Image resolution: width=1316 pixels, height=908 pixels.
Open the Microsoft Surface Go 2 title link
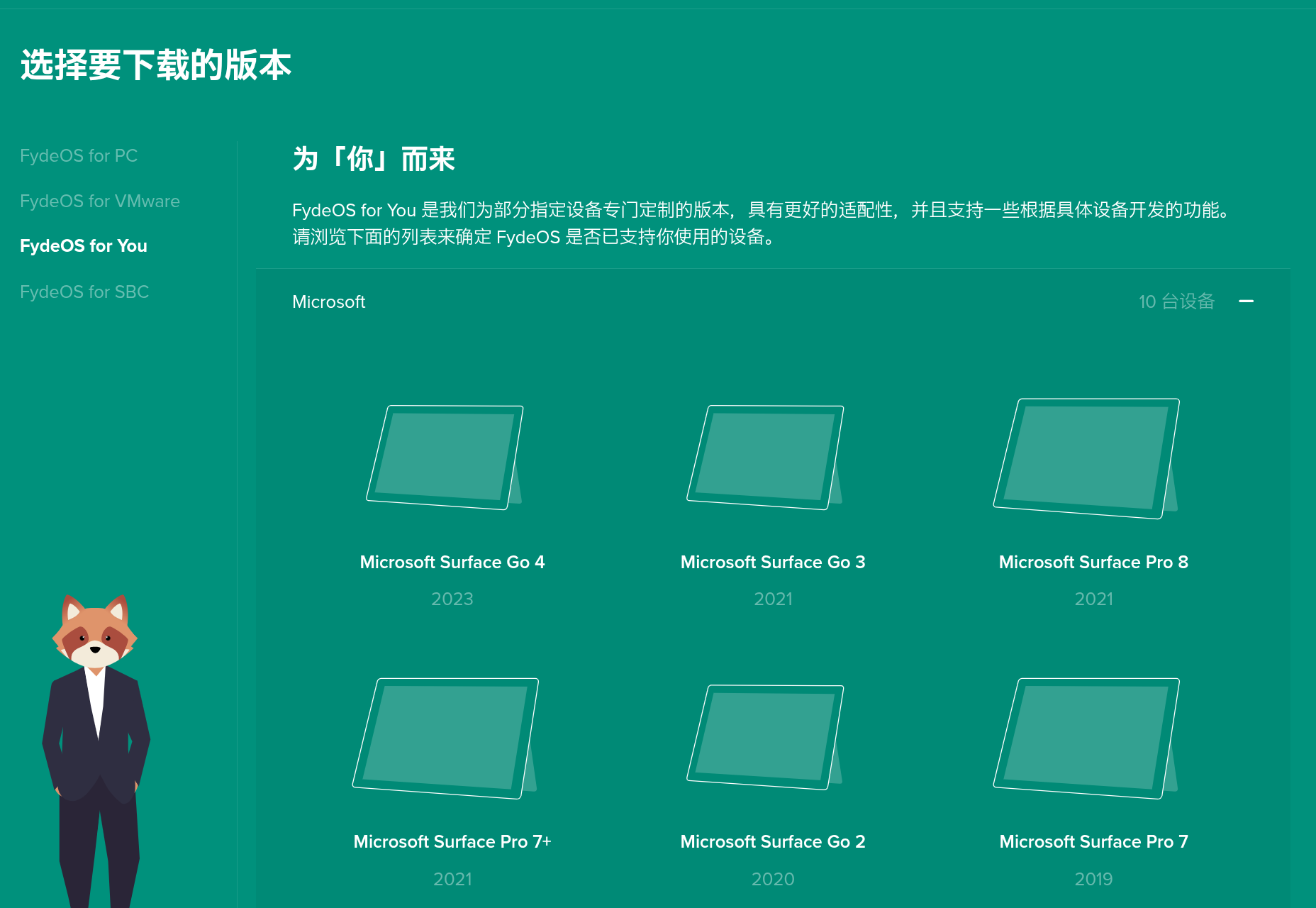point(773,842)
